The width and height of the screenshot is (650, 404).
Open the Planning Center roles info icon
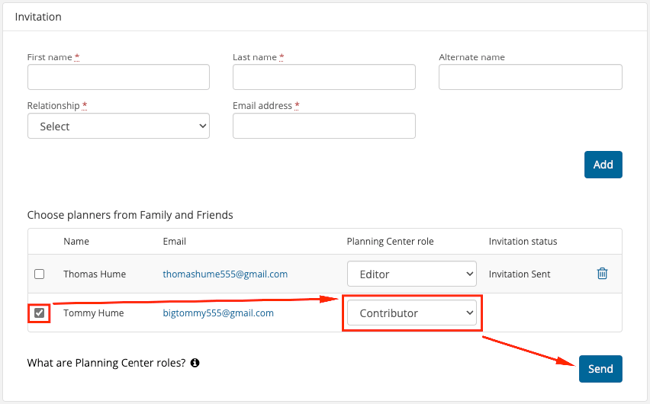click(x=195, y=363)
